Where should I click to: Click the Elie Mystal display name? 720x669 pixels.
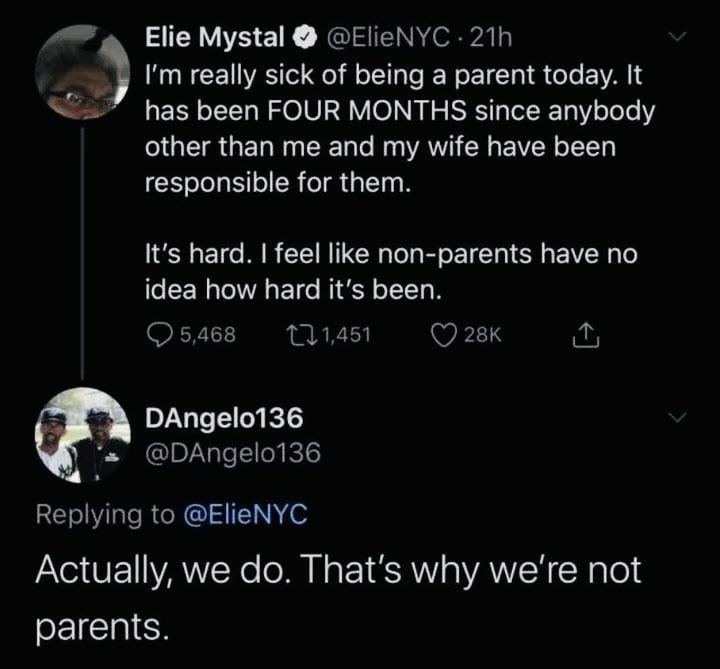214,38
